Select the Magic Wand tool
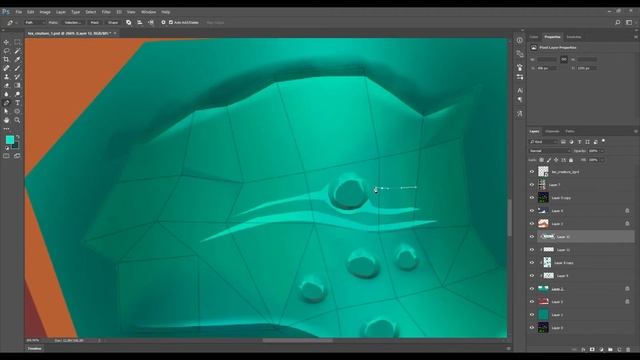 [17, 51]
